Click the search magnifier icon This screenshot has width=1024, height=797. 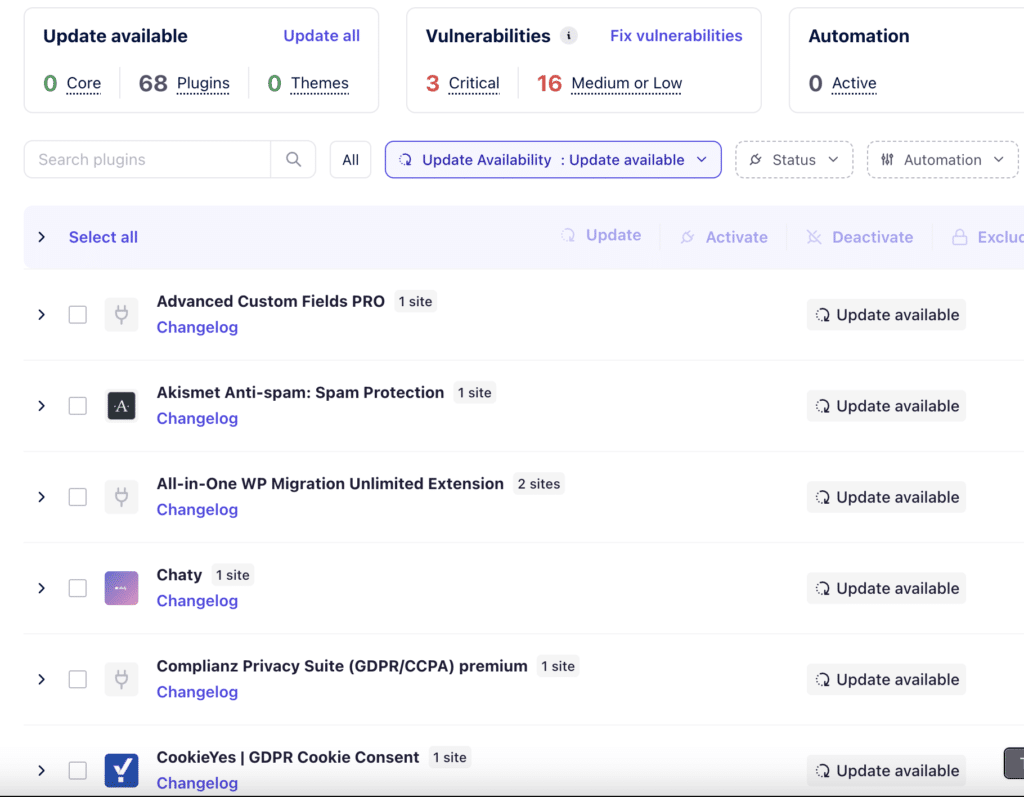click(293, 159)
